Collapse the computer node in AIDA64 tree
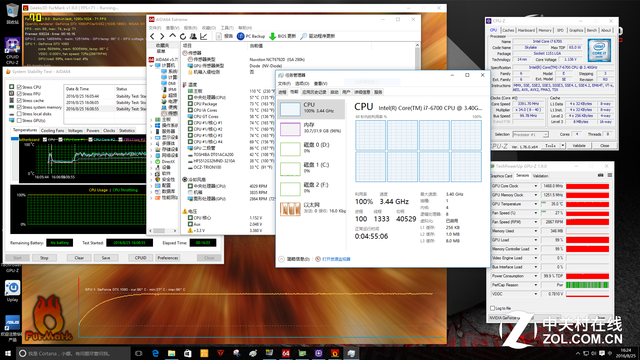 click(152, 65)
